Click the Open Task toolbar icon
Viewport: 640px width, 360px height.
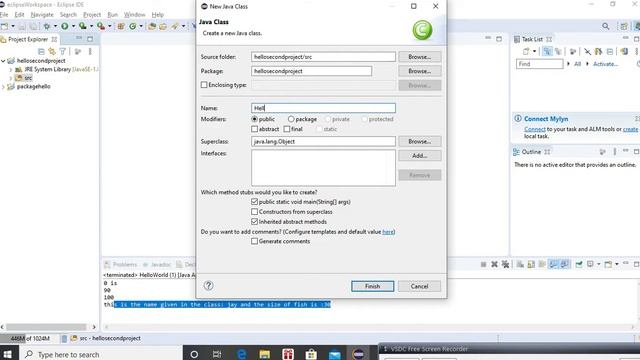tap(163, 26)
